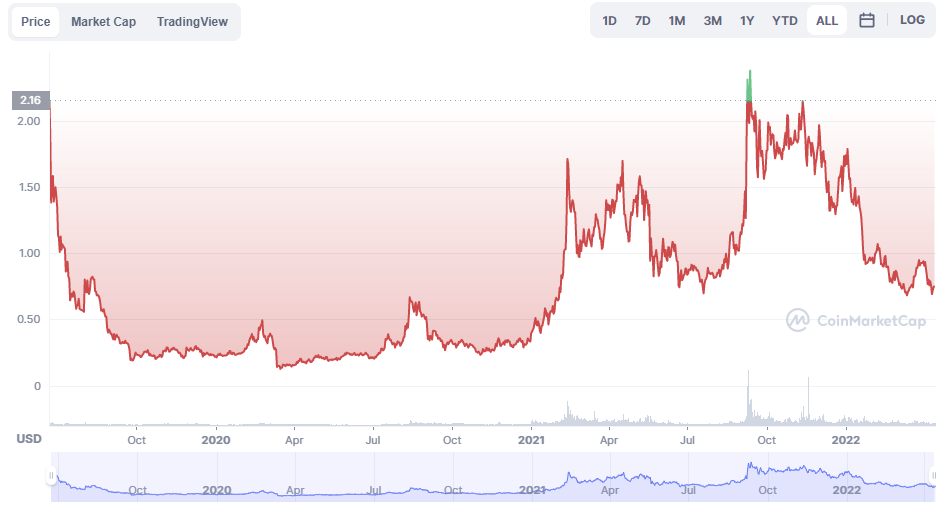Select the 1Y time range
This screenshot has height=512, width=949.
tap(747, 21)
